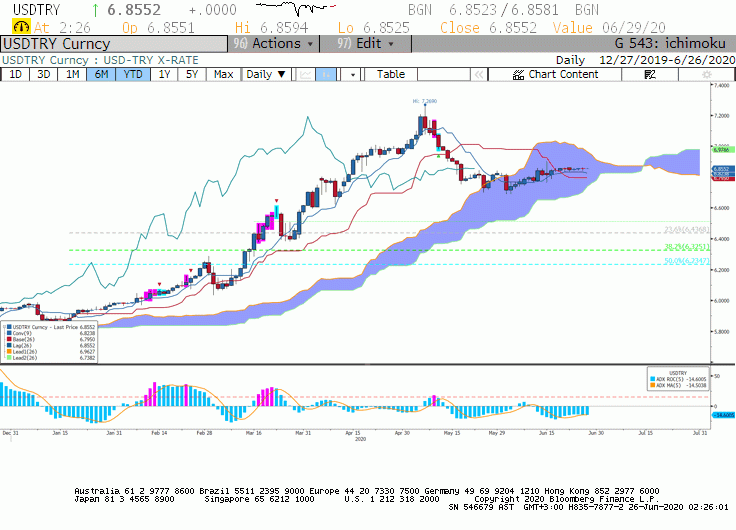Select the Max range tab
The width and height of the screenshot is (736, 530).
tap(223, 74)
